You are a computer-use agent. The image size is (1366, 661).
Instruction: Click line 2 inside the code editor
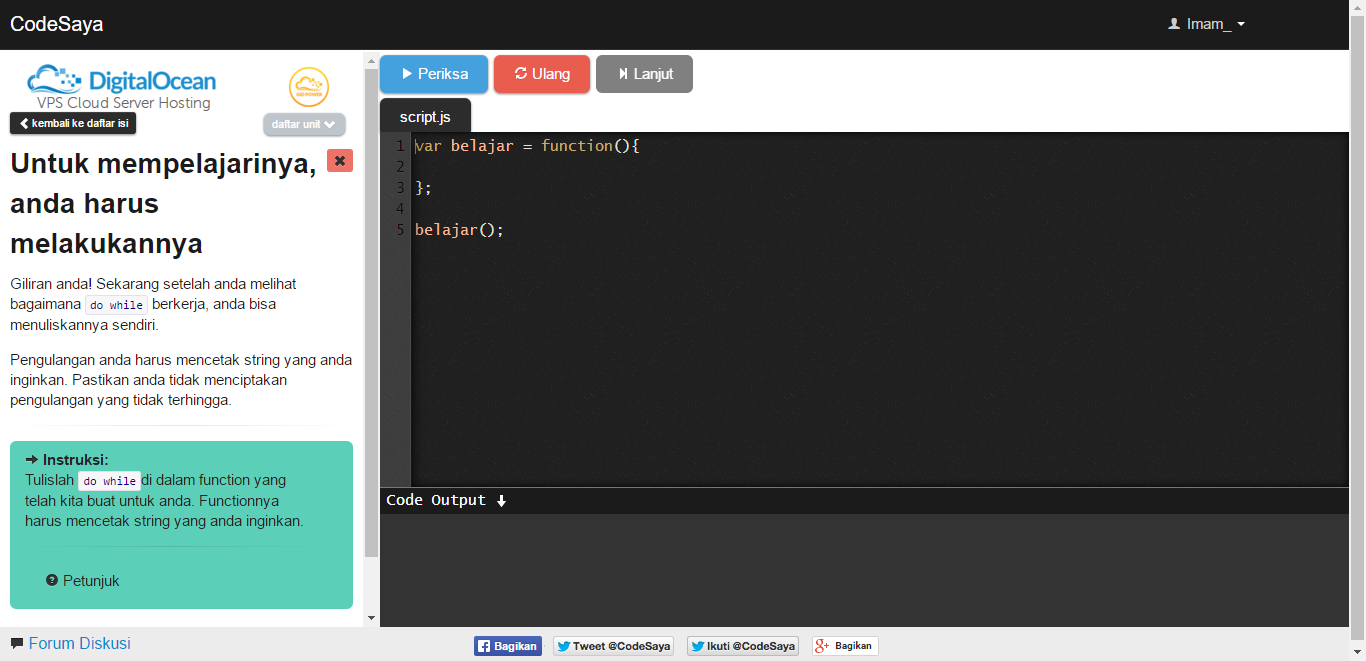coord(500,166)
